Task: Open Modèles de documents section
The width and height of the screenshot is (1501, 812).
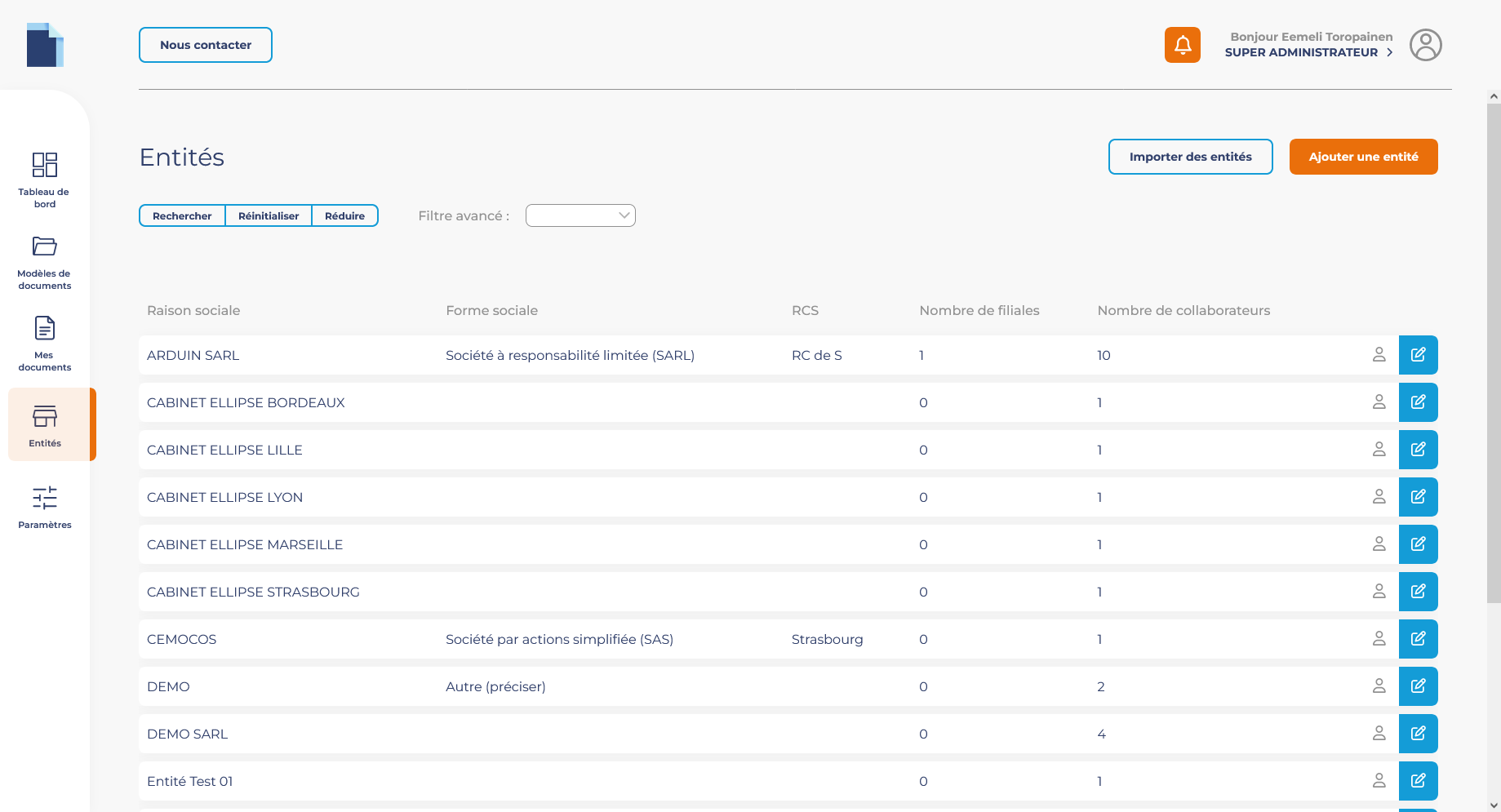Action: (x=45, y=261)
